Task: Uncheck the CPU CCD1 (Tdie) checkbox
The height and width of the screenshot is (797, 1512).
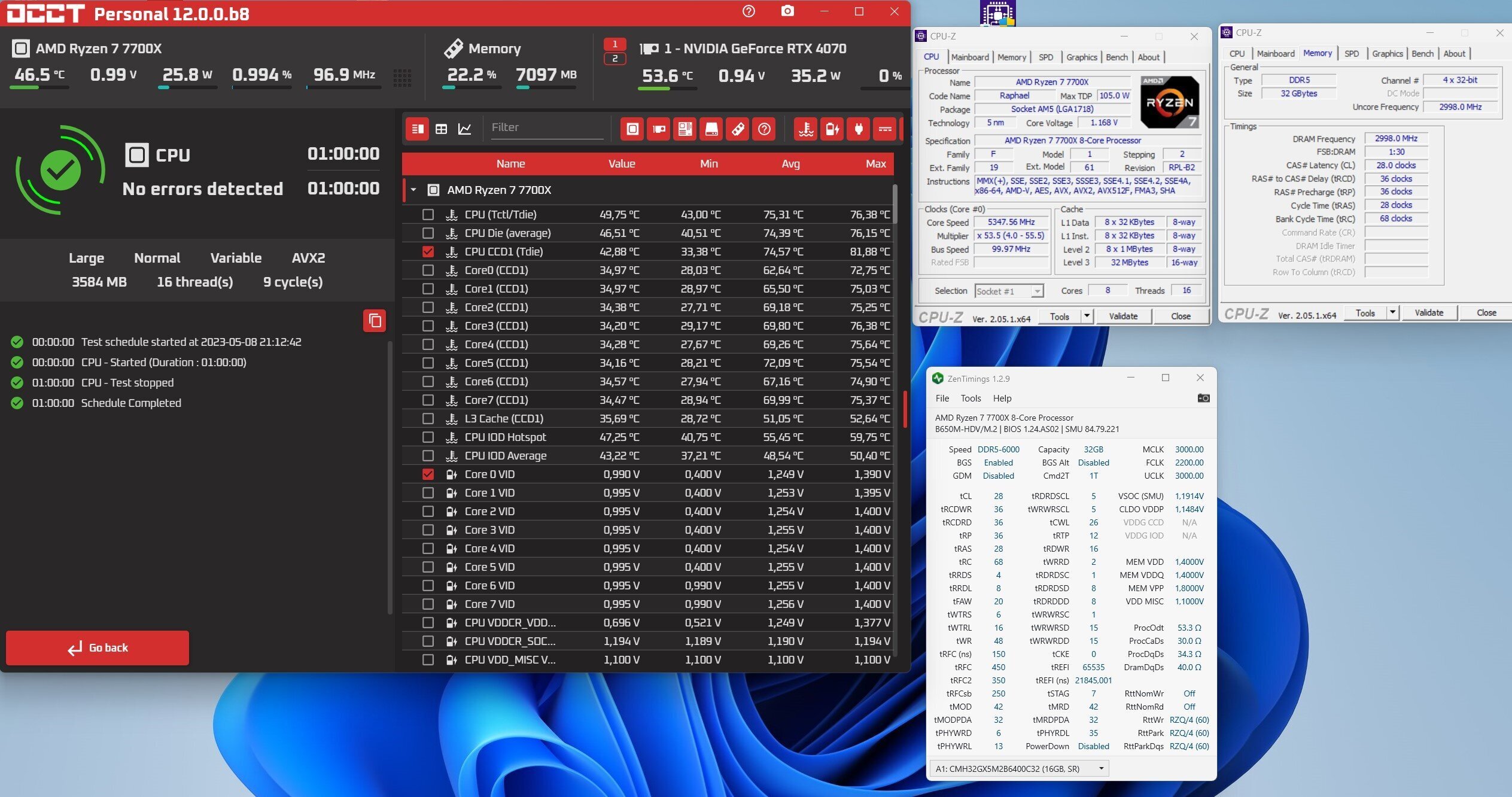Action: pos(428,251)
